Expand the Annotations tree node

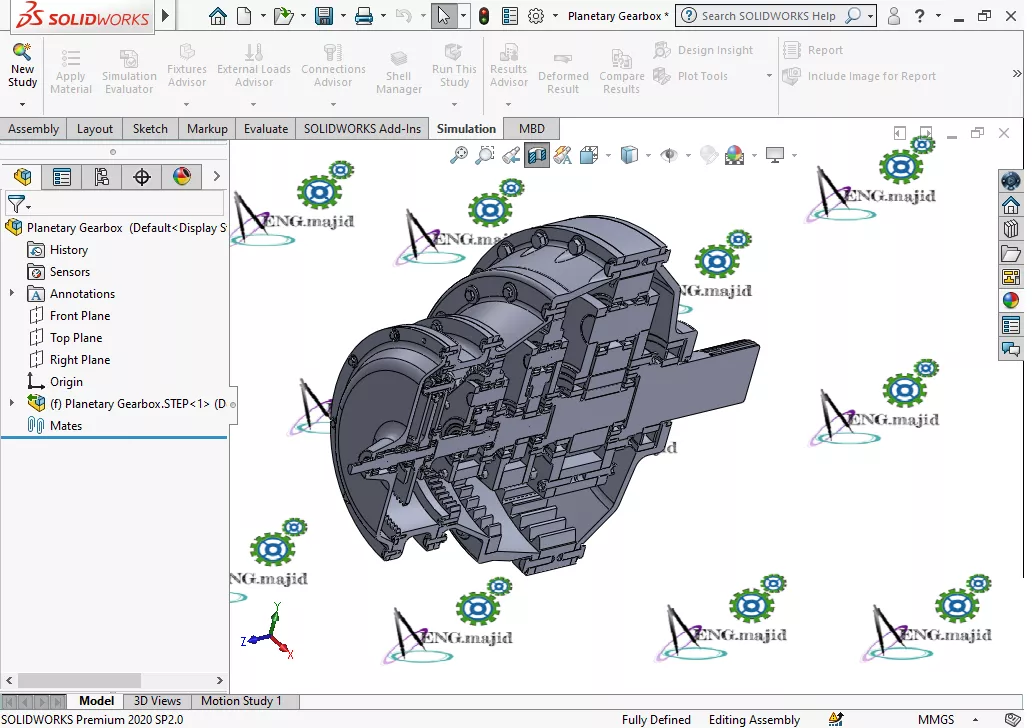pyautogui.click(x=12, y=294)
